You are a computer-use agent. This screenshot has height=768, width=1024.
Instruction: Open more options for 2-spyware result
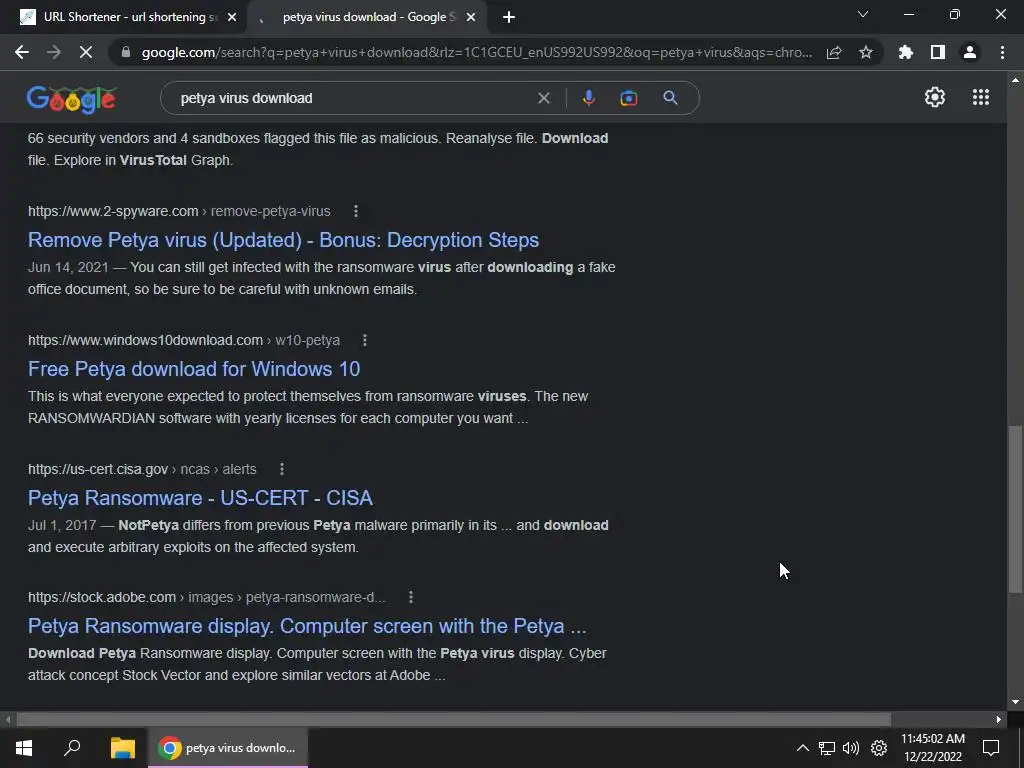[x=356, y=211]
